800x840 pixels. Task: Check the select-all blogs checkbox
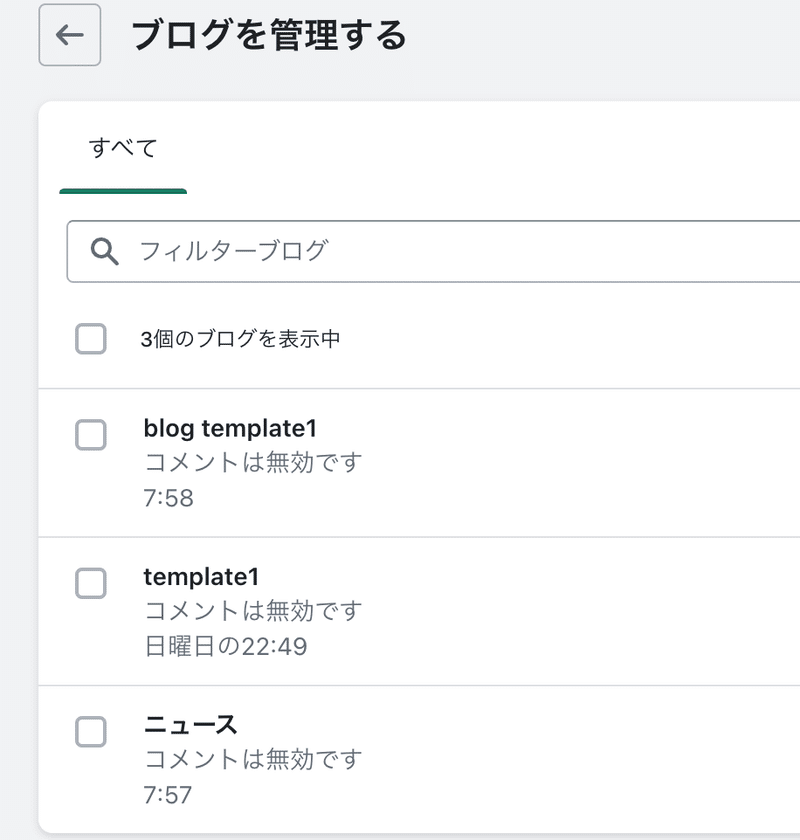[x=91, y=339]
